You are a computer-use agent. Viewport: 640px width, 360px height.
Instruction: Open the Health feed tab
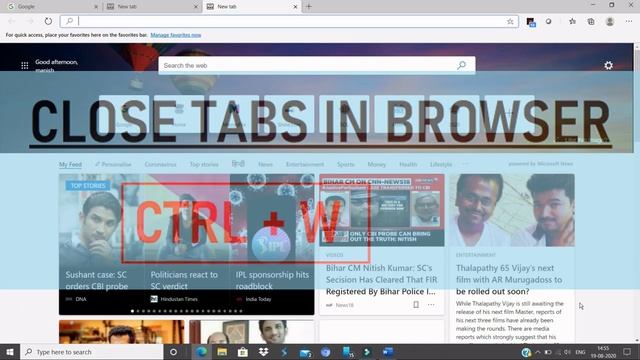(408, 164)
